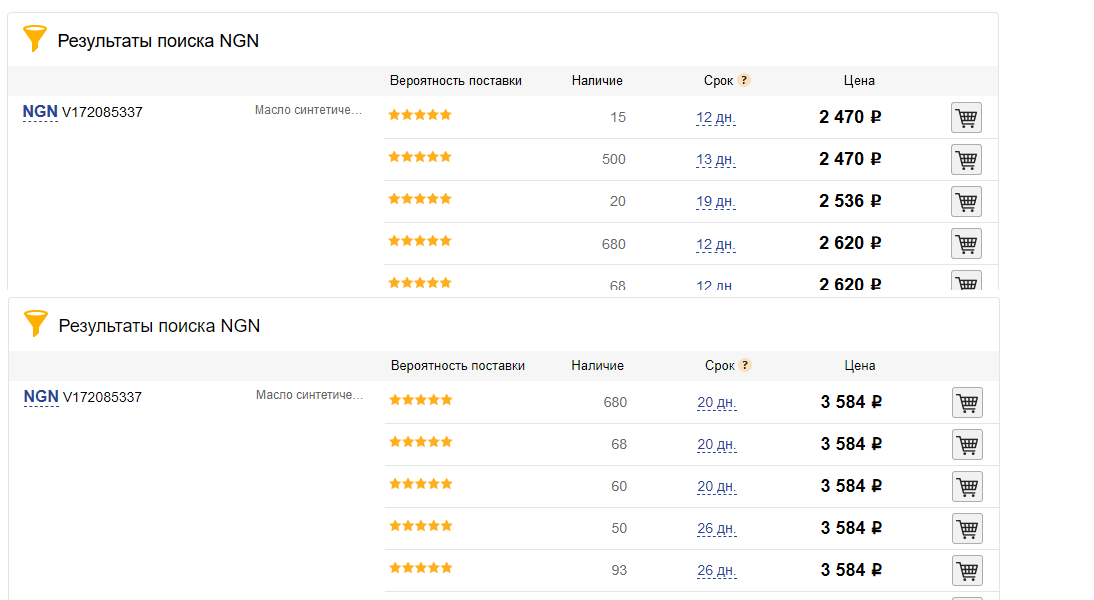Click the Вероятность поставки header above the 2 470 ₽ offers

coord(456,81)
